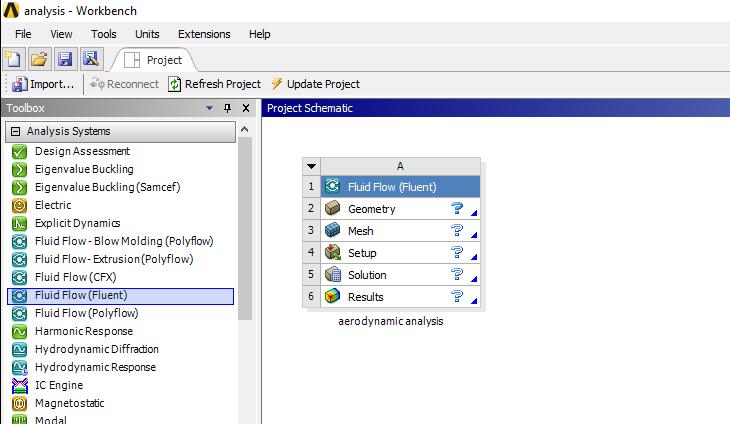Click the Harmonic Response icon
Screen dimensions: 730x424
coord(19,331)
